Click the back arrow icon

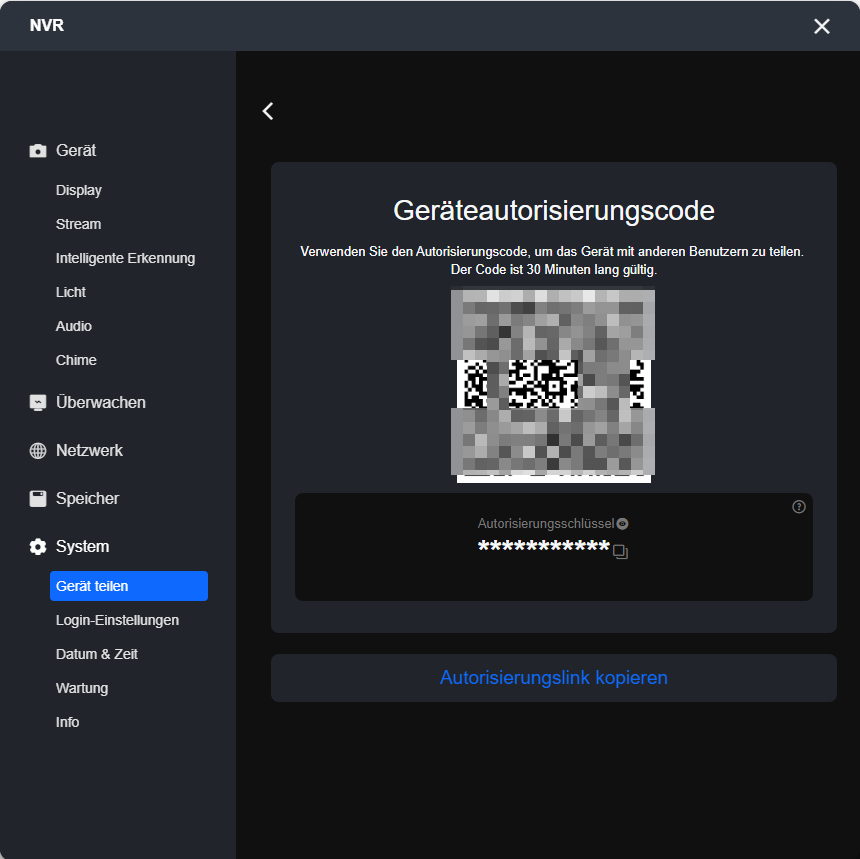coord(268,111)
